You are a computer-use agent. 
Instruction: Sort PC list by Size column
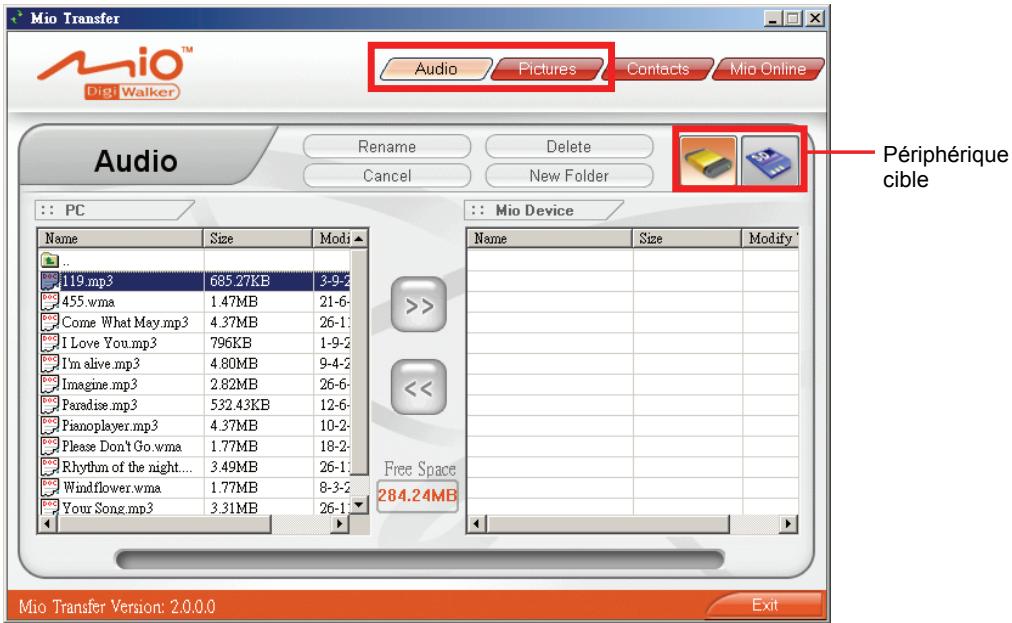coord(258,238)
